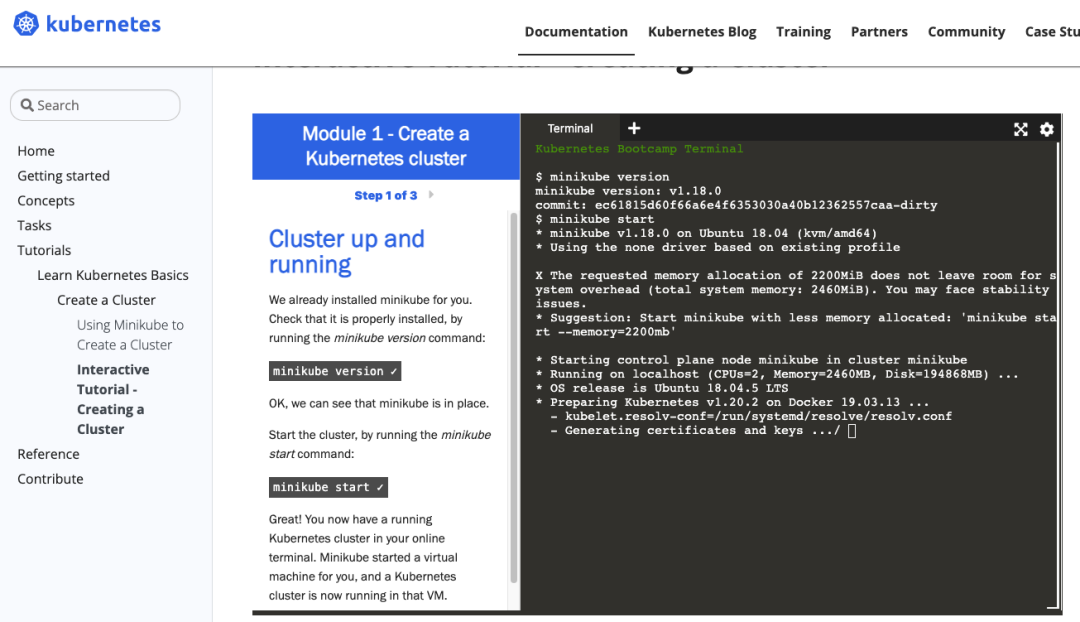Click the tutorial panel scrollbar
Screen dimensions: 1080x622
click(x=514, y=400)
